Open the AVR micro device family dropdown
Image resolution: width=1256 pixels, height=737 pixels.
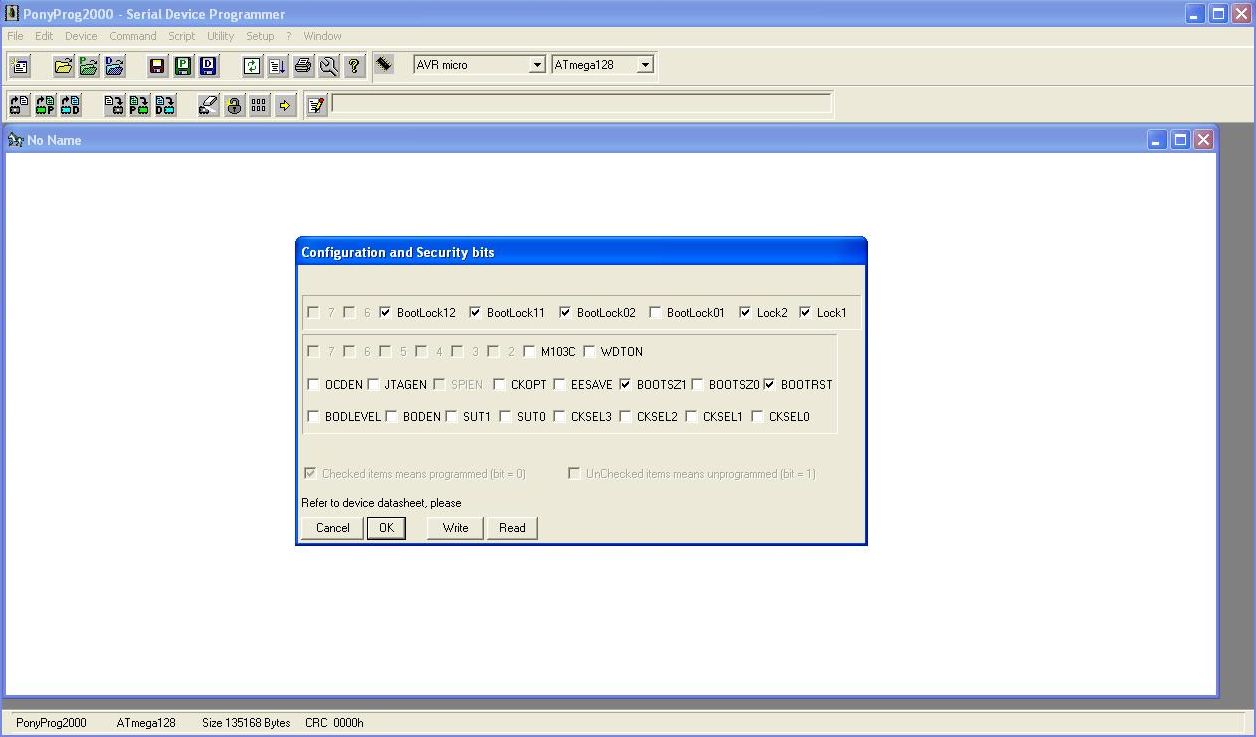(x=537, y=65)
